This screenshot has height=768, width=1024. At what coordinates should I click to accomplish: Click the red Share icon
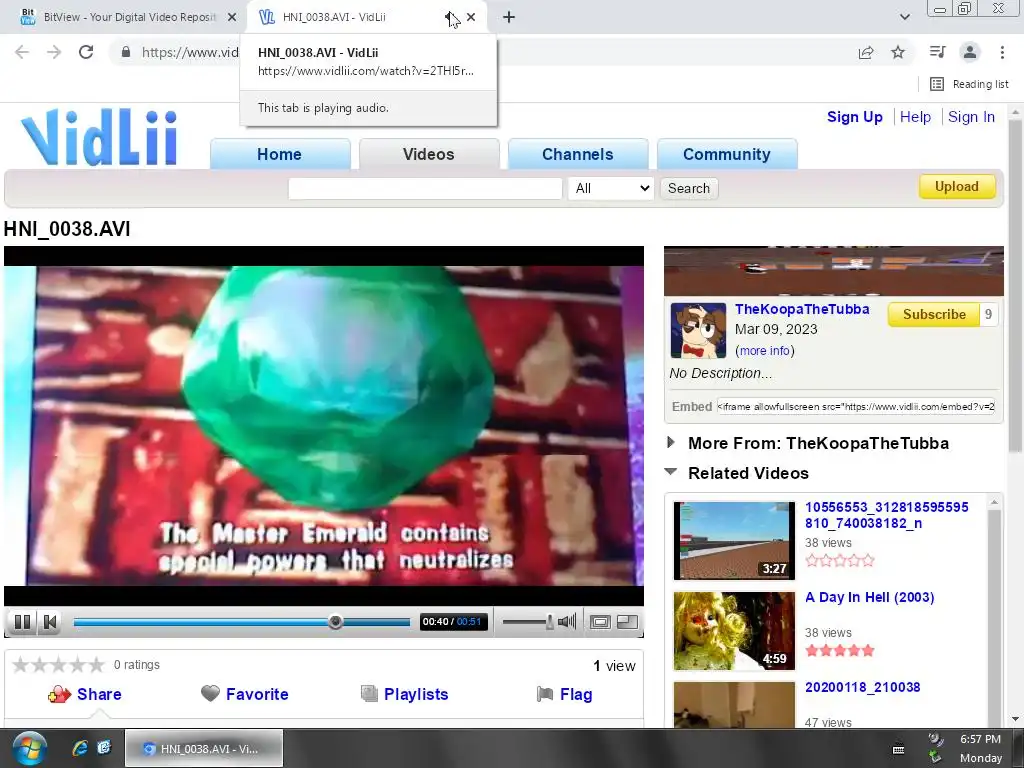coord(59,694)
